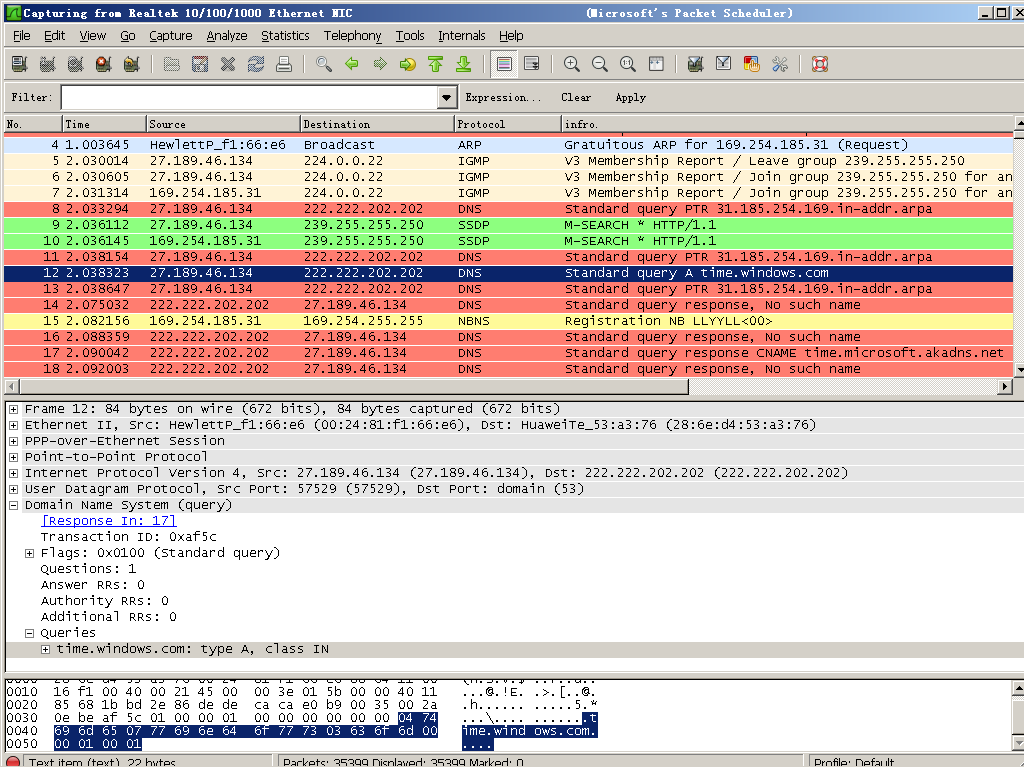Open the Statistics menu
This screenshot has height=768, width=1024.
click(285, 35)
